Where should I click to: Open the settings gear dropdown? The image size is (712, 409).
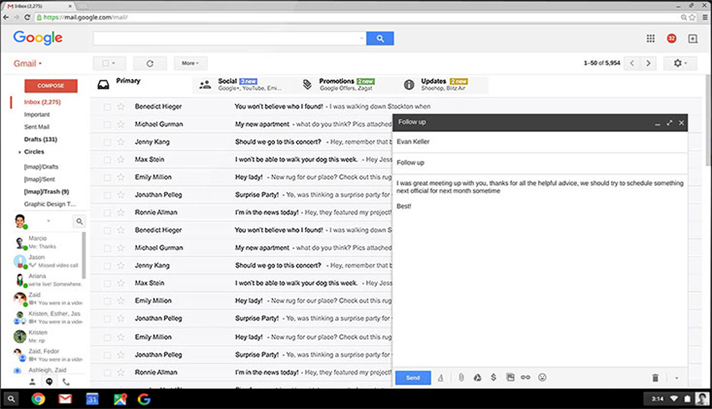point(680,63)
